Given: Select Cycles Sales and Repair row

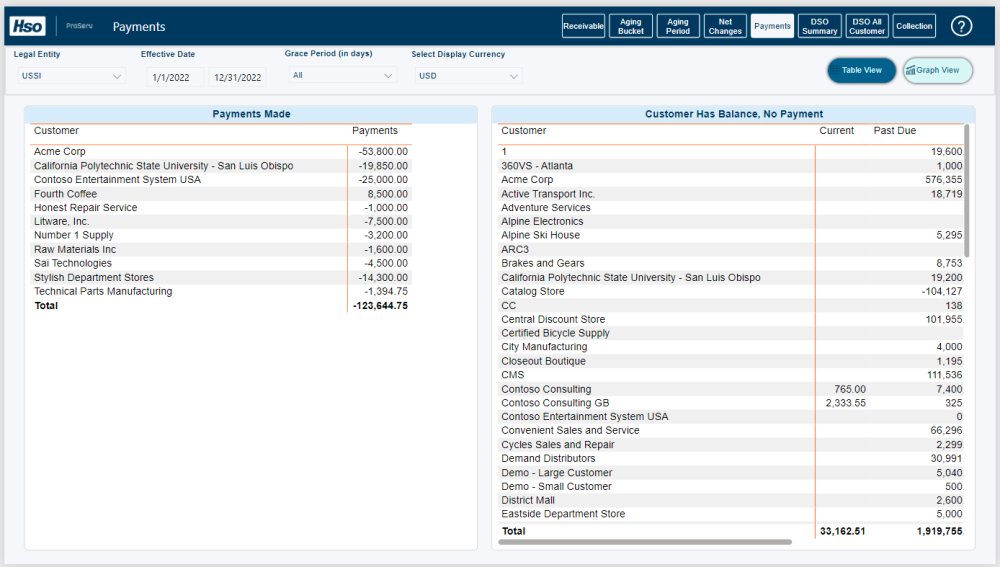Looking at the screenshot, I should coord(730,445).
